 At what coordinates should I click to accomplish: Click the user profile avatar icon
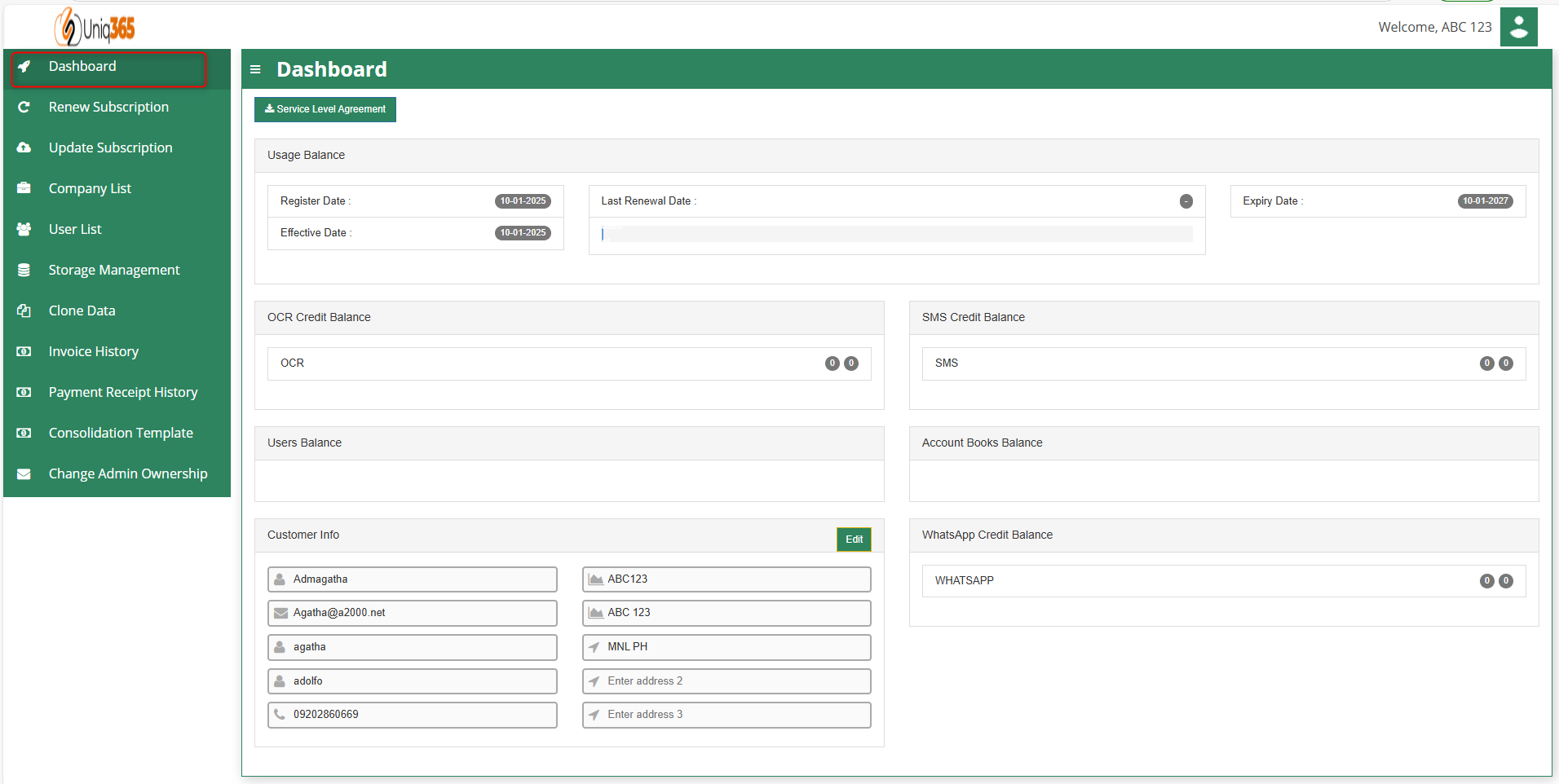[x=1518, y=27]
